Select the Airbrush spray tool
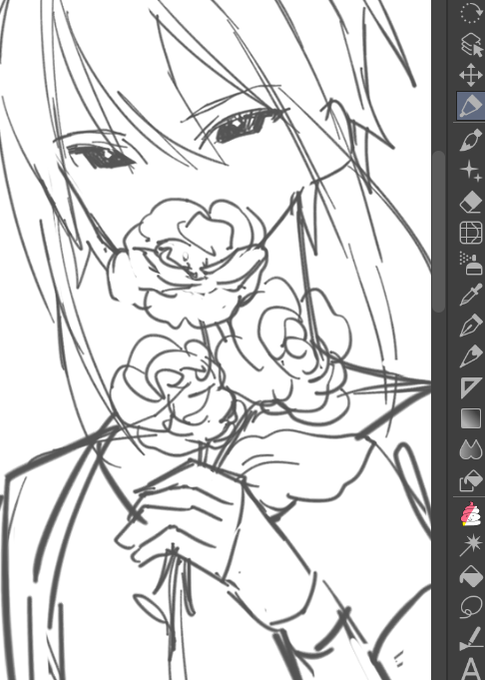This screenshot has width=485, height=680. (470, 263)
